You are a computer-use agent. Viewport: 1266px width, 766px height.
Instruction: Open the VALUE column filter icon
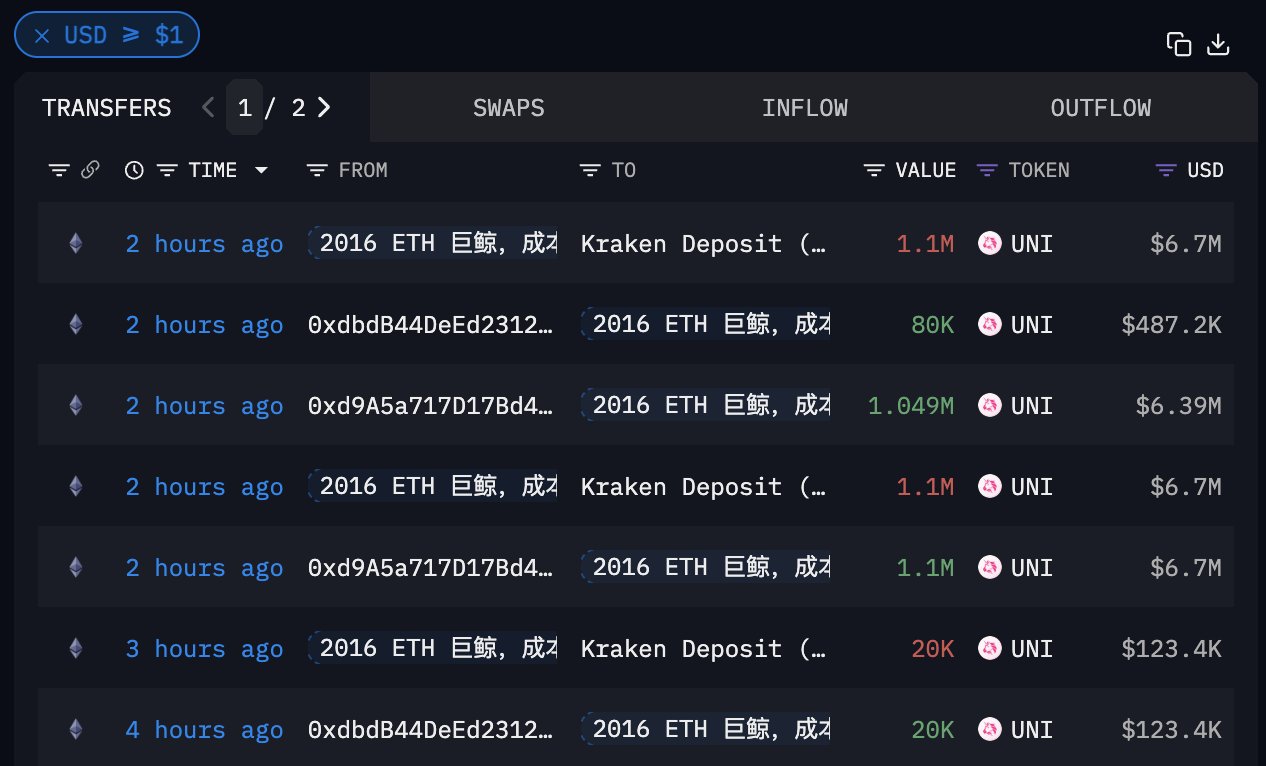[x=874, y=171]
